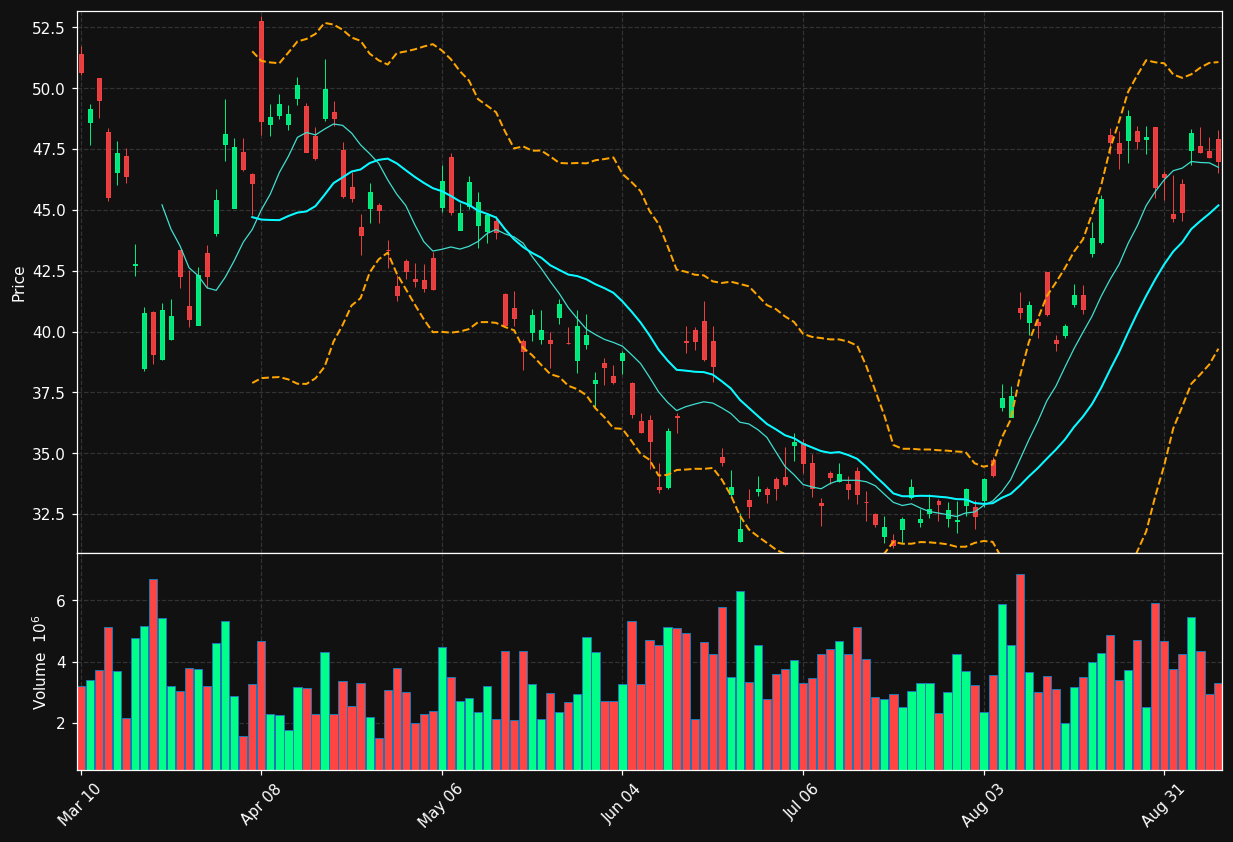This screenshot has height=842, width=1233.
Task: Click the "Mar 10" date label
Action: pos(79,804)
